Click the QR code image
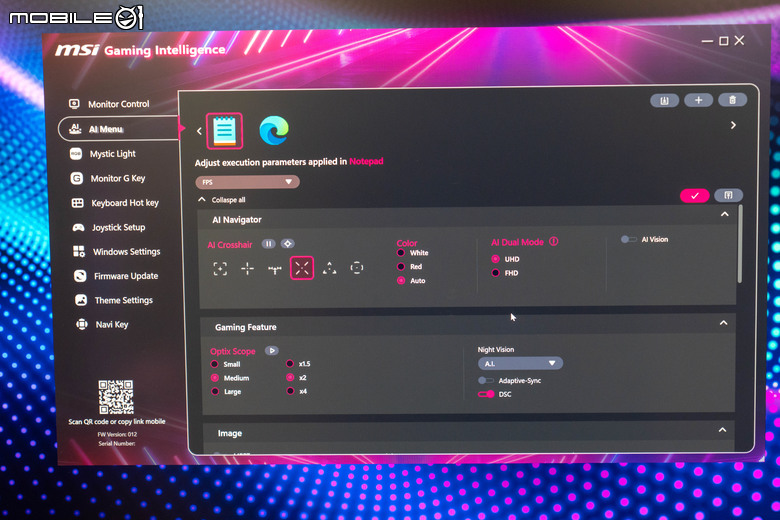780x520 pixels. pyautogui.click(x=116, y=397)
